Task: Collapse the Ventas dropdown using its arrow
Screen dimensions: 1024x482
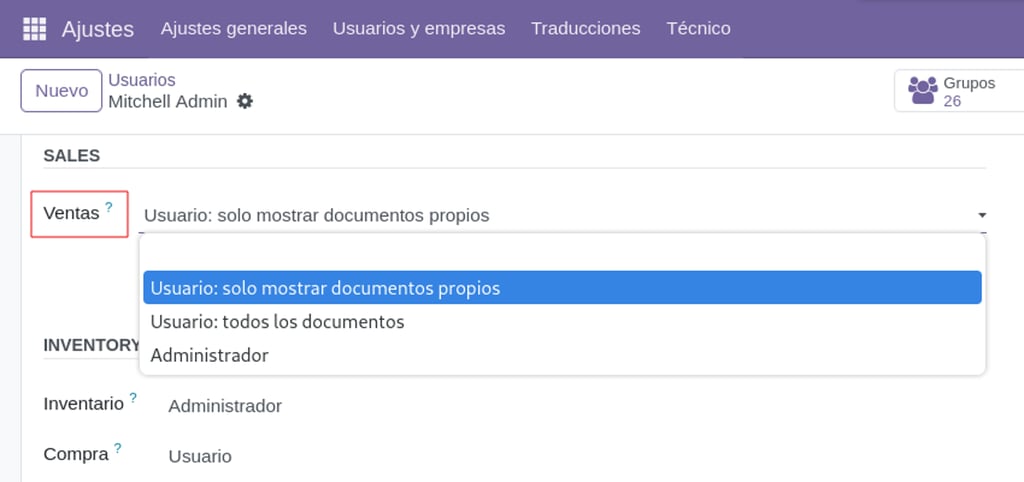Action: click(x=982, y=215)
